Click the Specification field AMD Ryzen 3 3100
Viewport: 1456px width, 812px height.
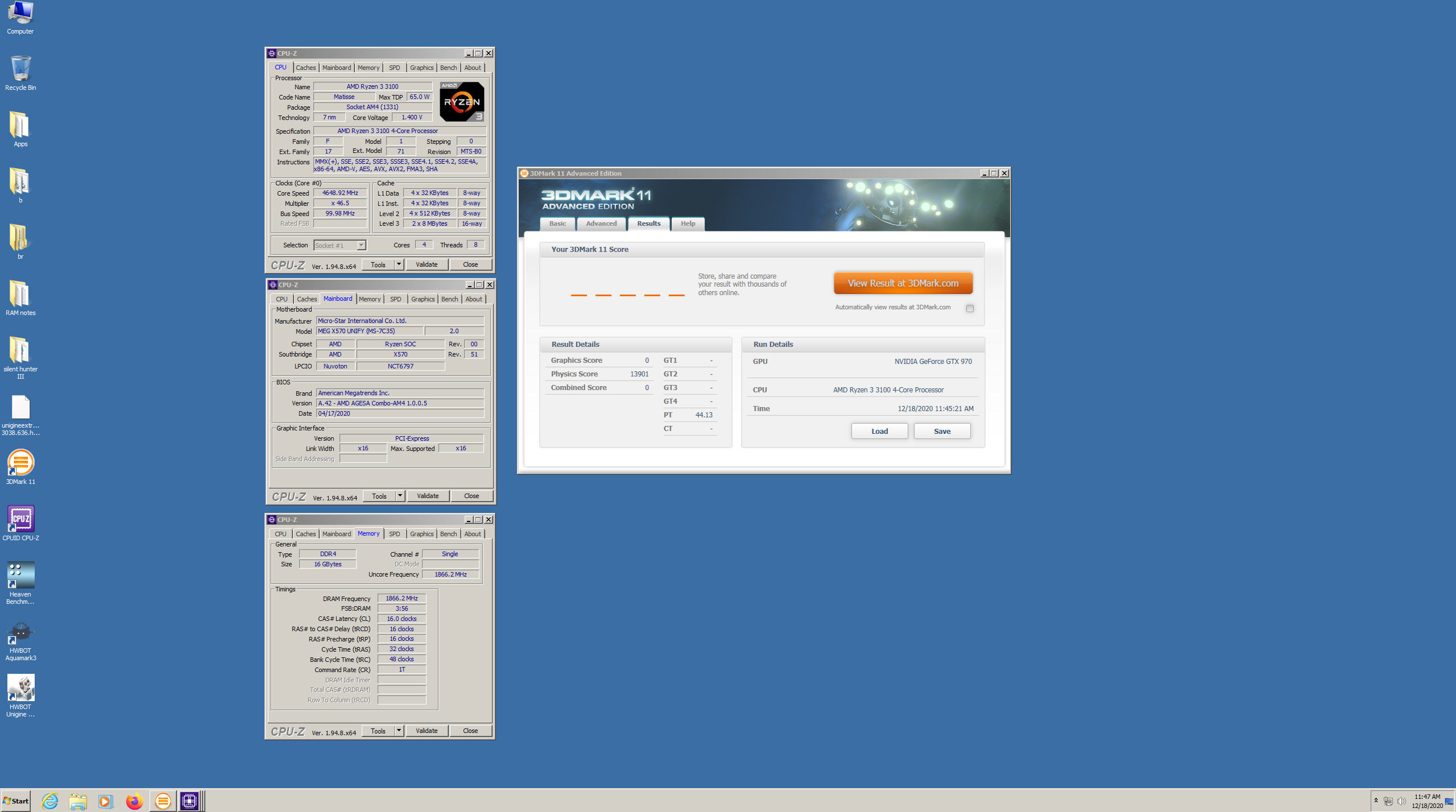pos(400,131)
